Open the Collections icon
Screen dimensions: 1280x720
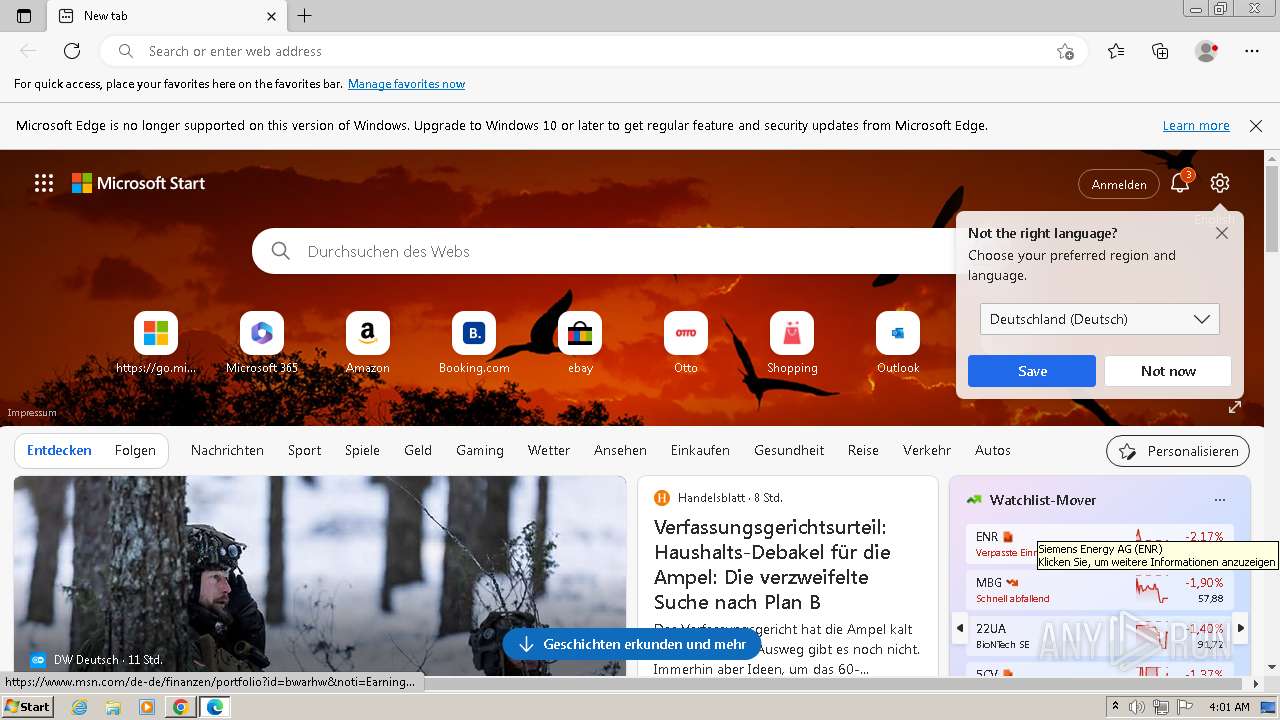[1160, 51]
